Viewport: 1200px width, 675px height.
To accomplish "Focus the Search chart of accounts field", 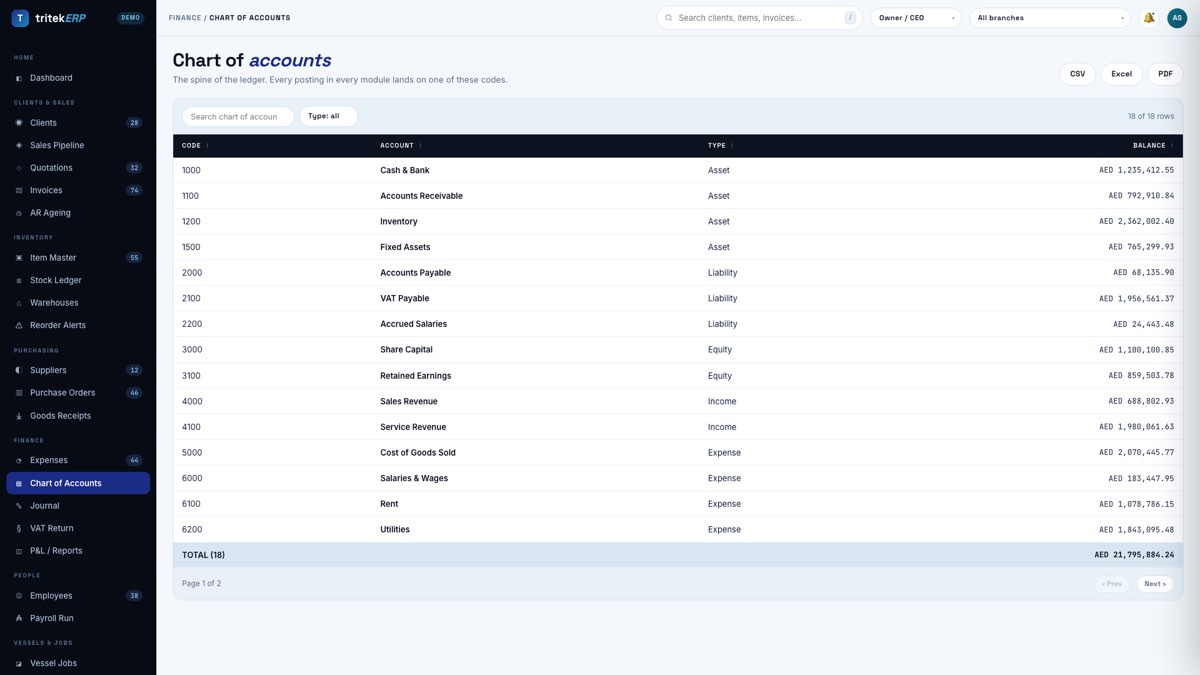I will [x=238, y=116].
